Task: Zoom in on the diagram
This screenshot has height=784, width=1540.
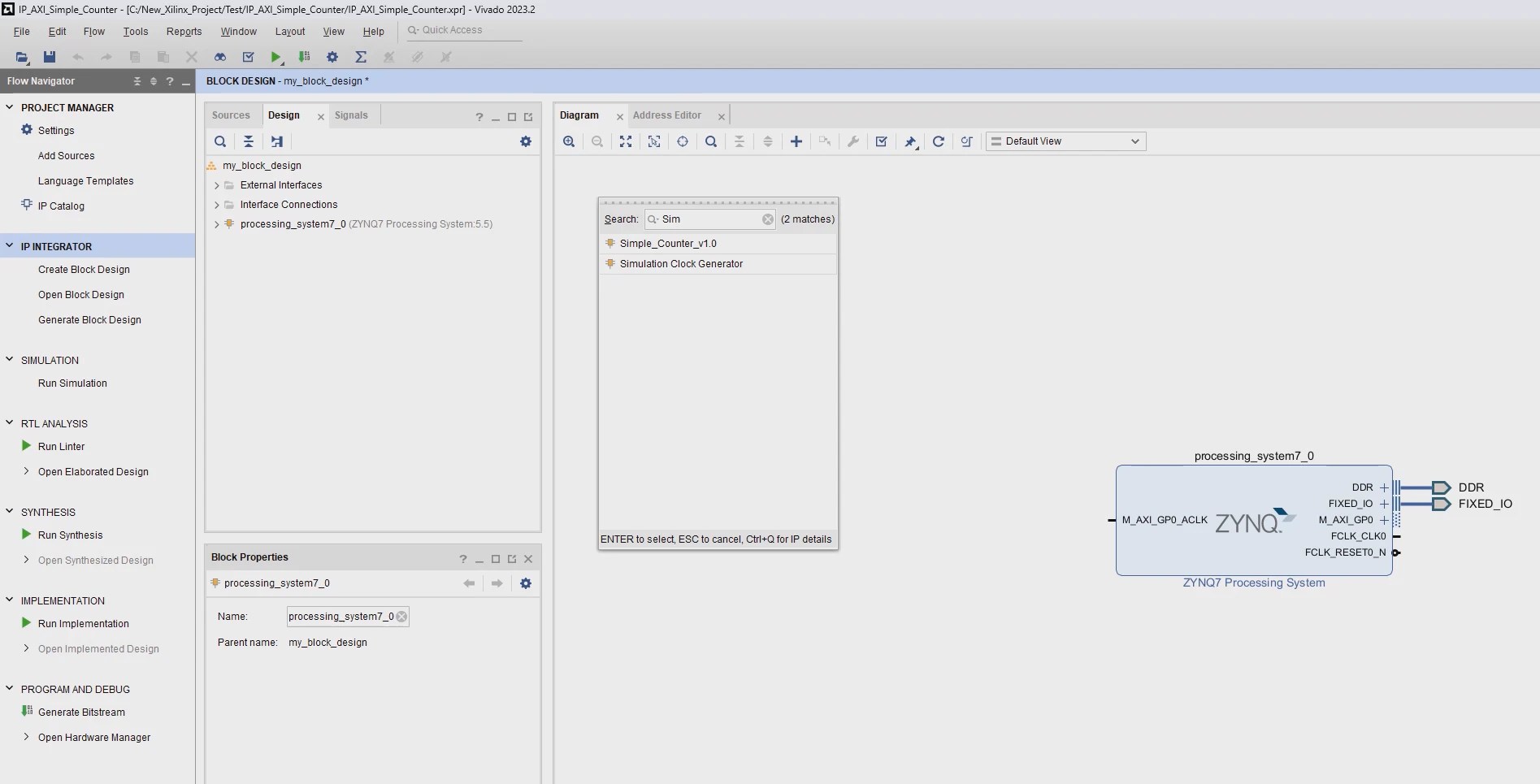Action: coord(569,141)
